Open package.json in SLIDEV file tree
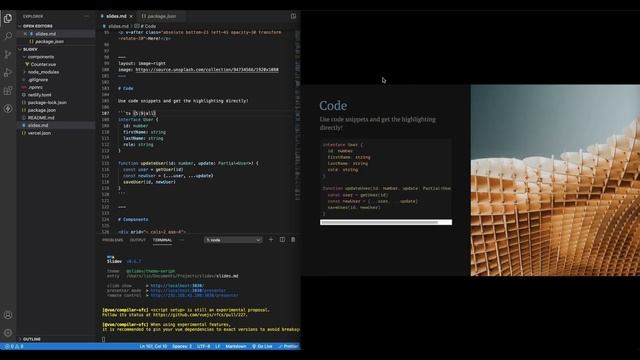Image resolution: width=640 pixels, height=360 pixels. (42, 110)
